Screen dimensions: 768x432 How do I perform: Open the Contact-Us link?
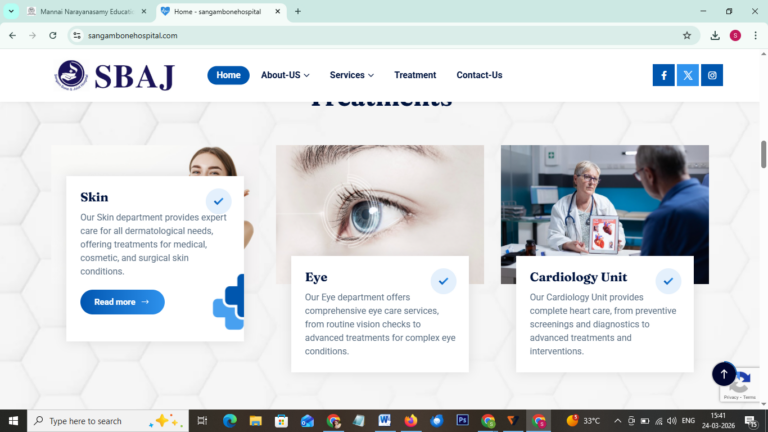(479, 75)
